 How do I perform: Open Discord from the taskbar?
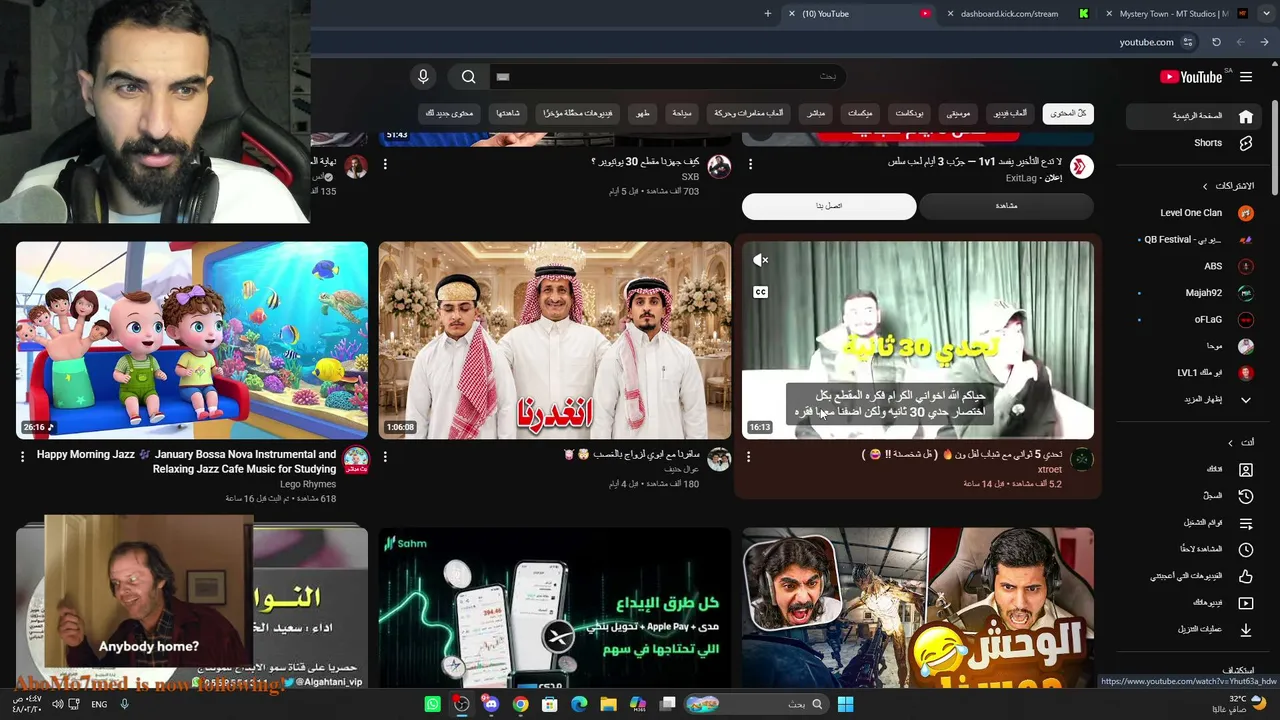(491, 704)
